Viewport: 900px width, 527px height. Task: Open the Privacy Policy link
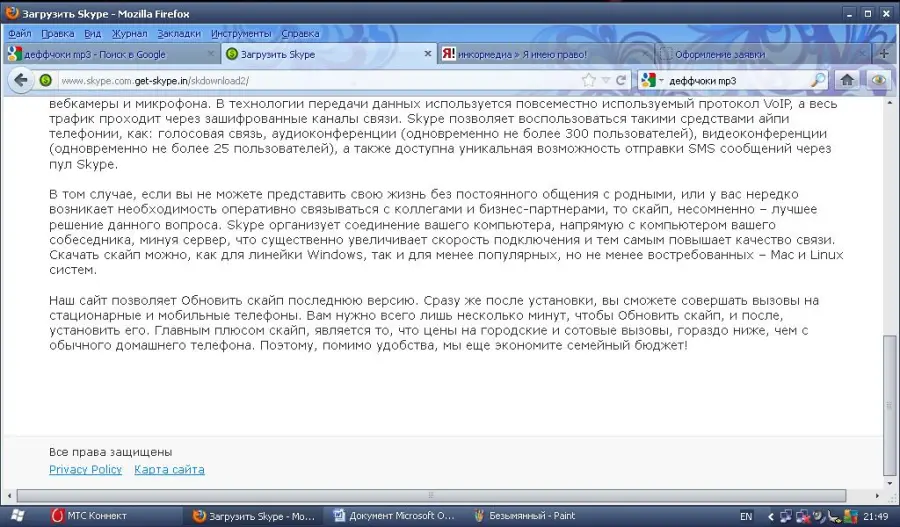(86, 470)
